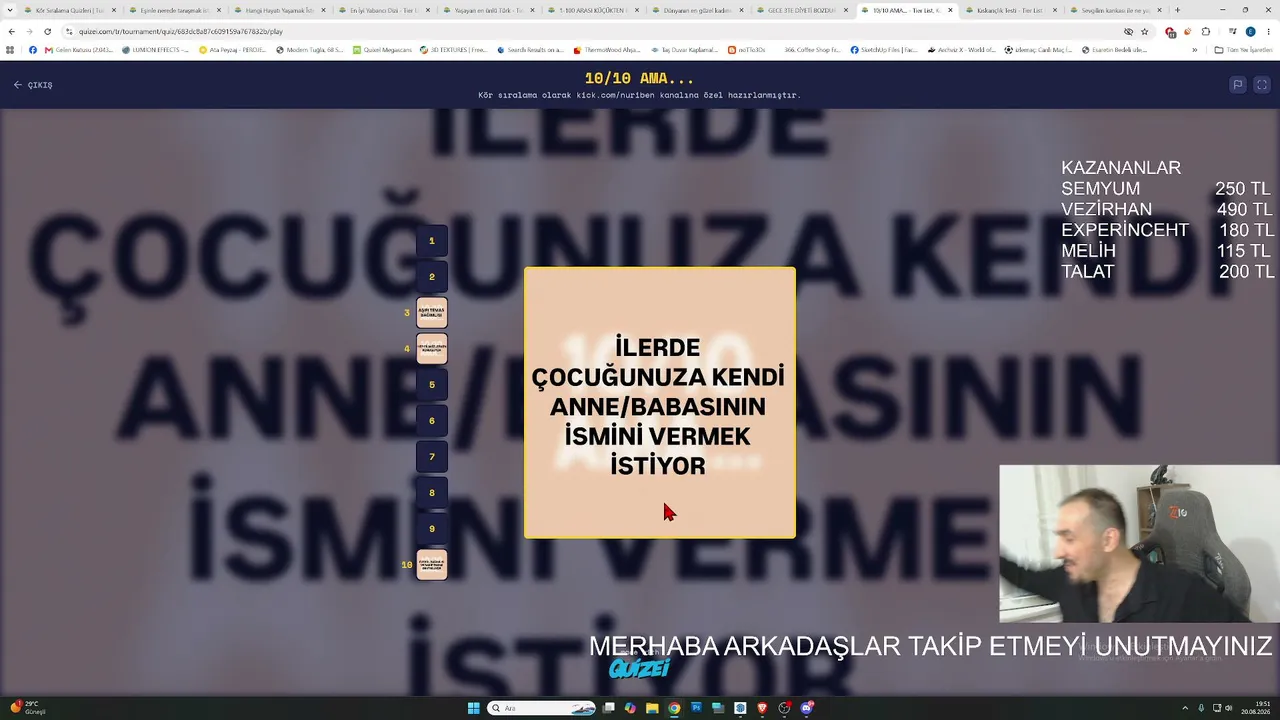Open the Quixel Megascans bookmark
Screen dimensions: 1280x720
(382, 49)
